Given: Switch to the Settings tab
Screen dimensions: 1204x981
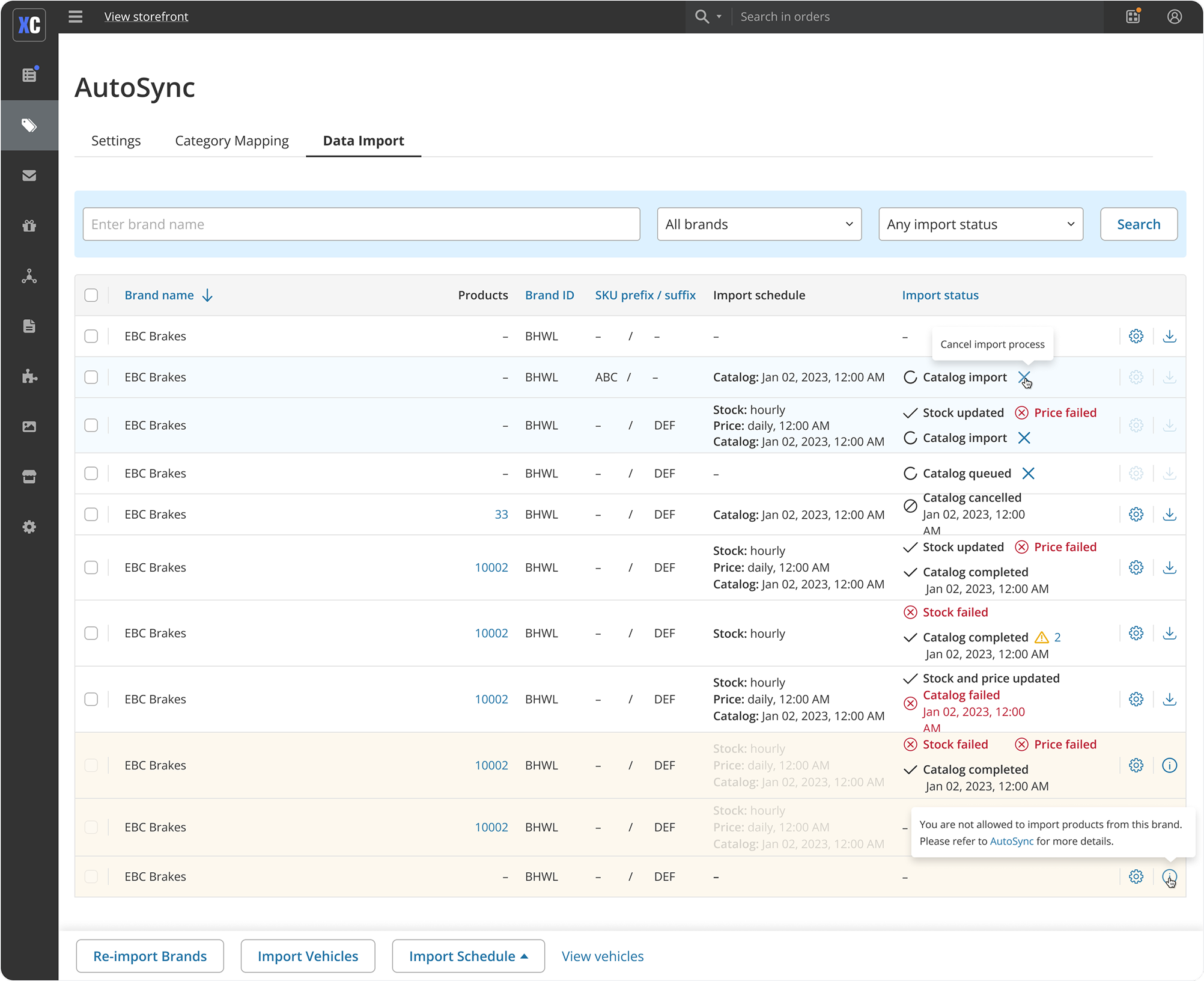Looking at the screenshot, I should [x=116, y=140].
